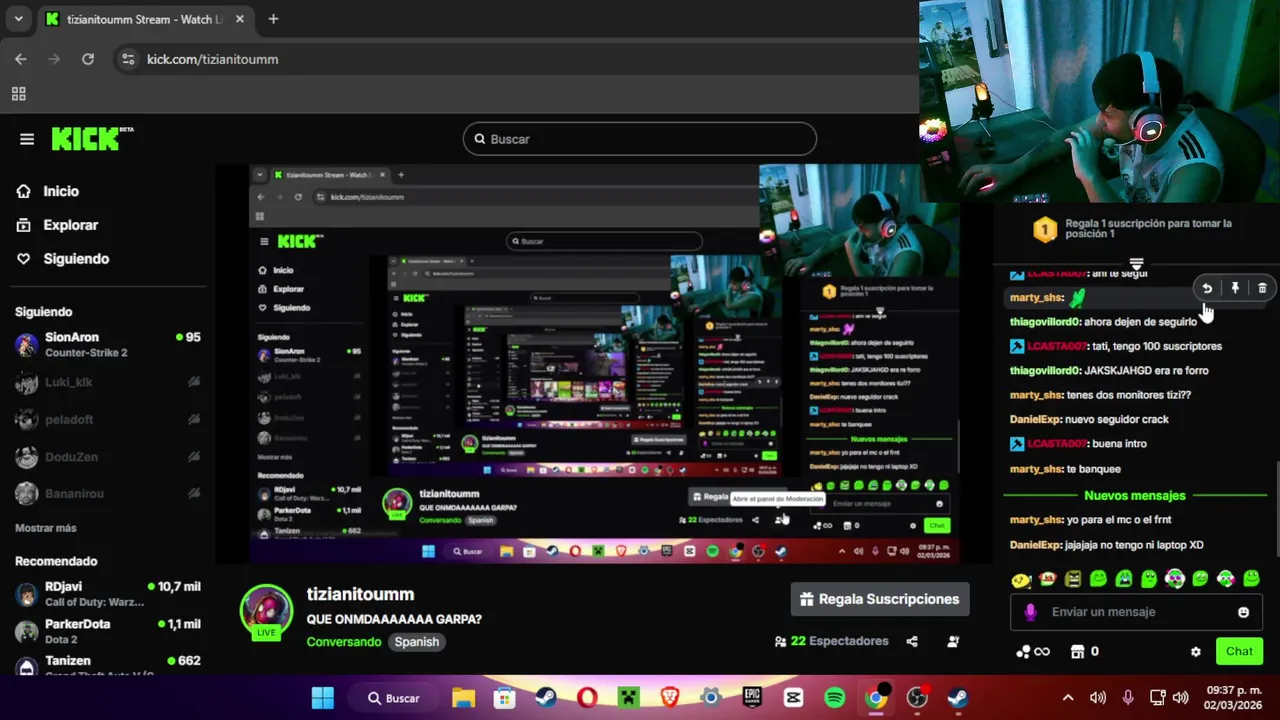1280x720 pixels.
Task: Click the tizianitoumm channel name
Action: point(360,594)
